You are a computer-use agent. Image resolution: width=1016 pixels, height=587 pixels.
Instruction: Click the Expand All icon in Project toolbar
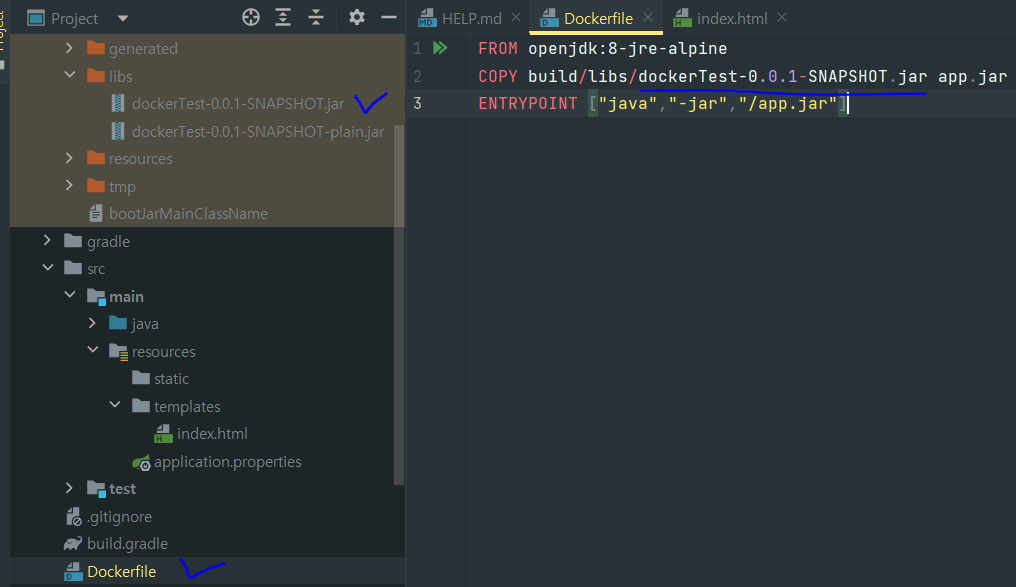point(283,17)
